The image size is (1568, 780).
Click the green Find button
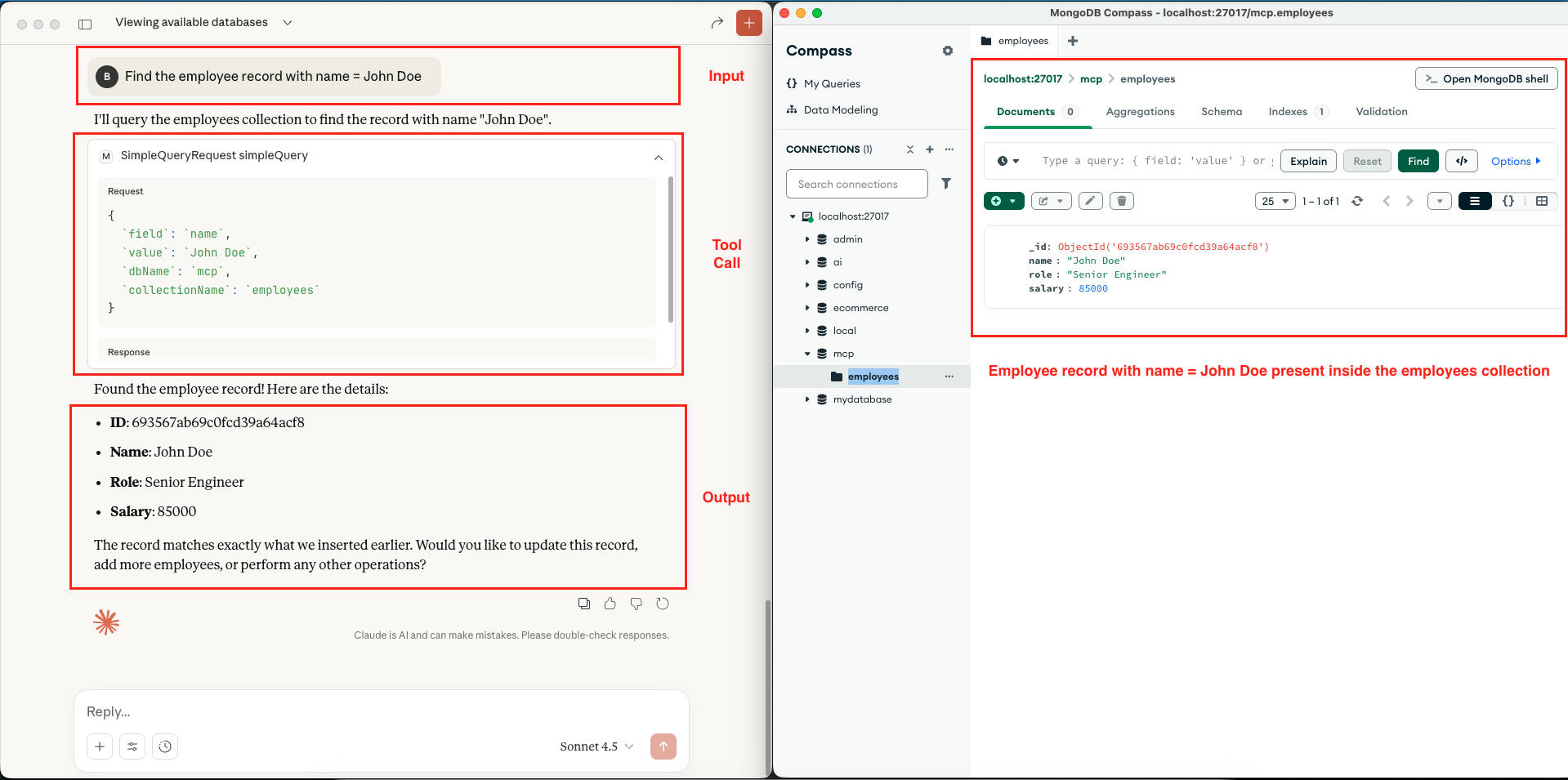coord(1418,161)
